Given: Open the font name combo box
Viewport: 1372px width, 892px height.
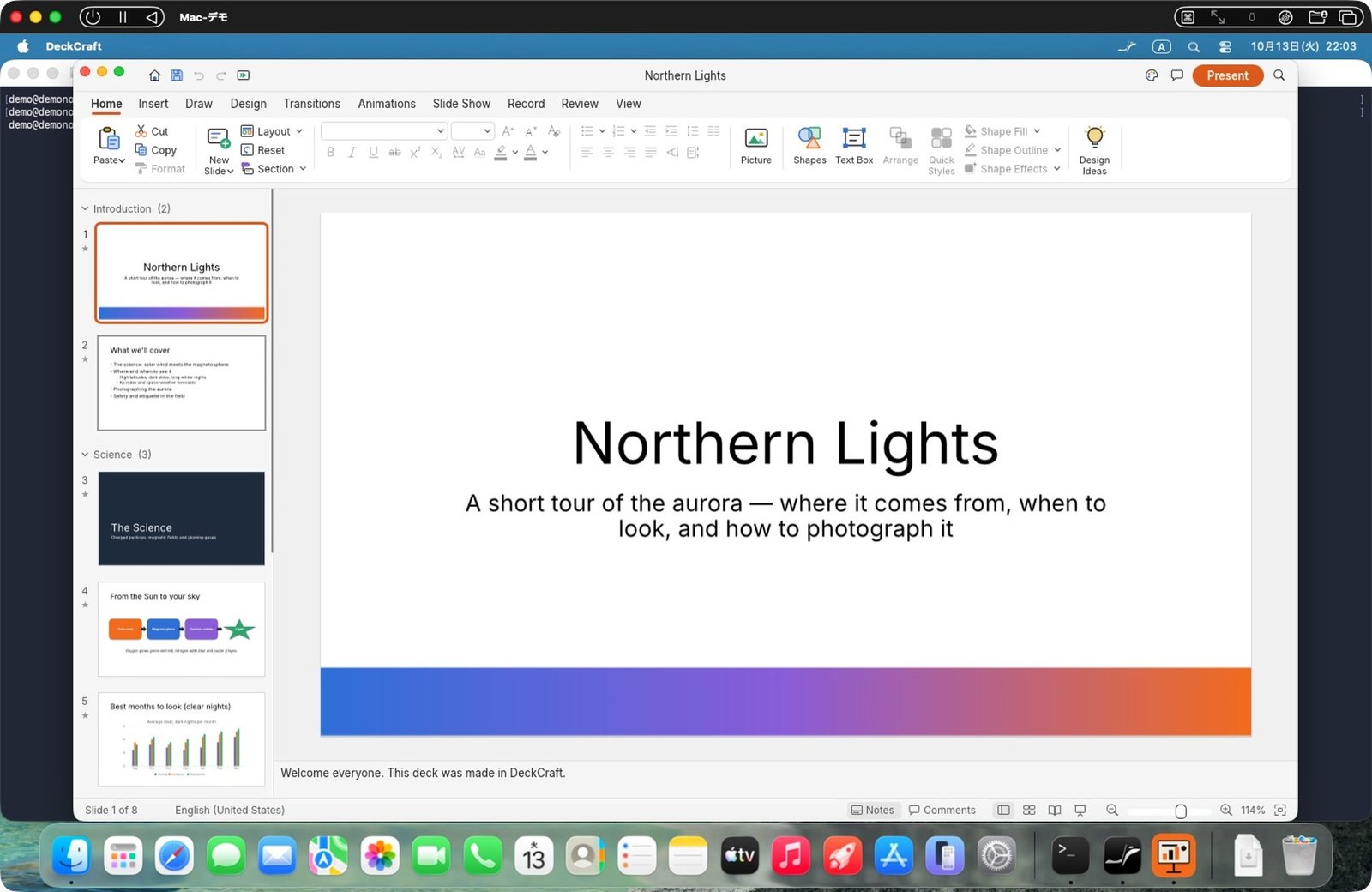Looking at the screenshot, I should [x=384, y=130].
